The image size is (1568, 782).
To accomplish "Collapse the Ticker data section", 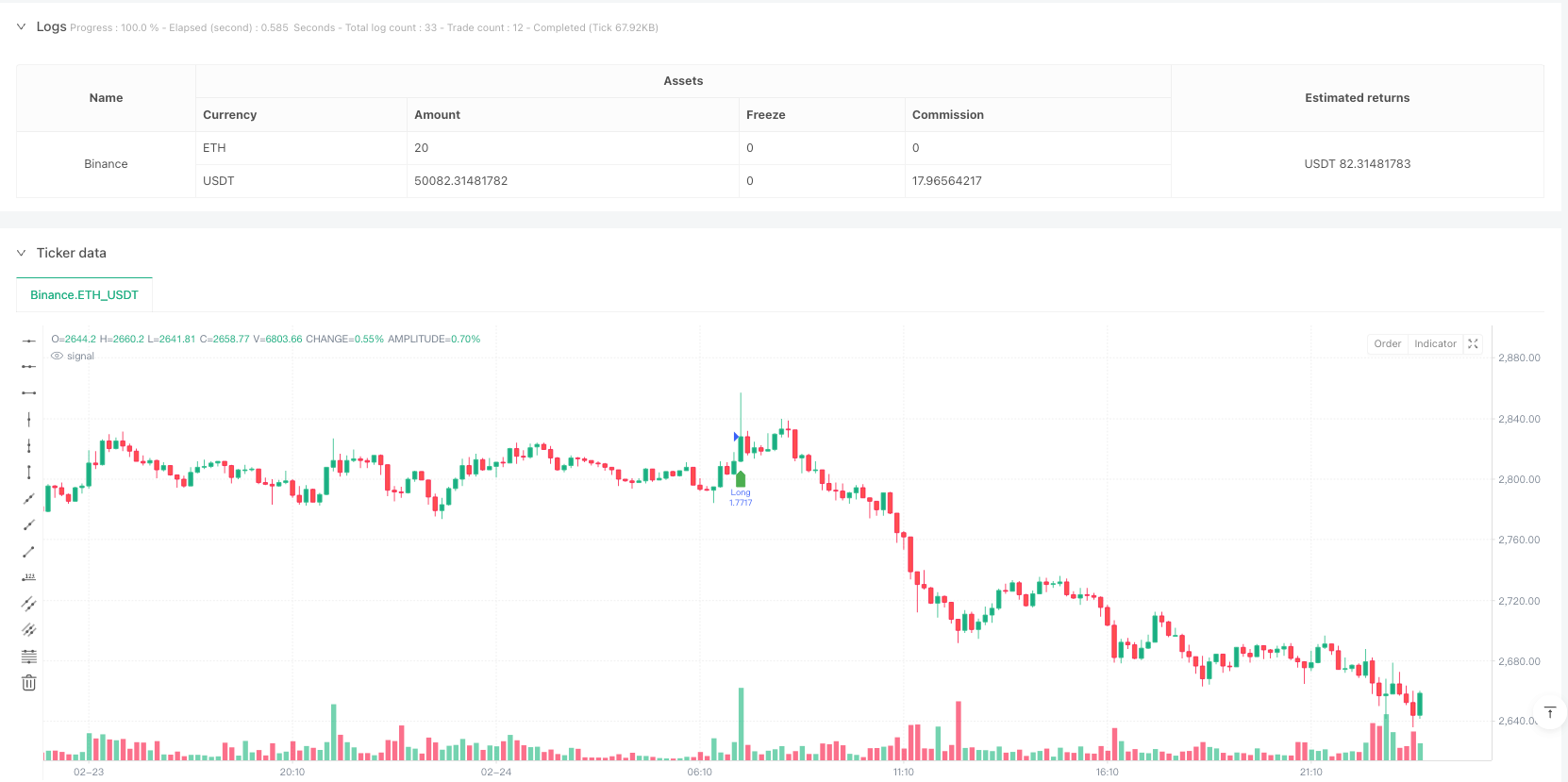I will point(21,253).
